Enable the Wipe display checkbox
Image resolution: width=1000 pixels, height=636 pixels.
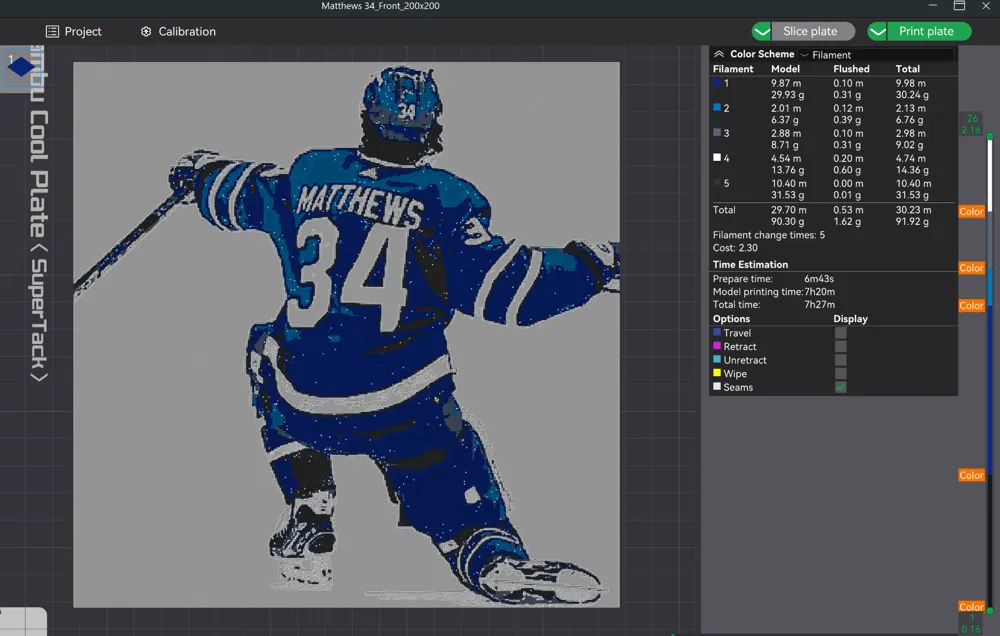point(841,374)
